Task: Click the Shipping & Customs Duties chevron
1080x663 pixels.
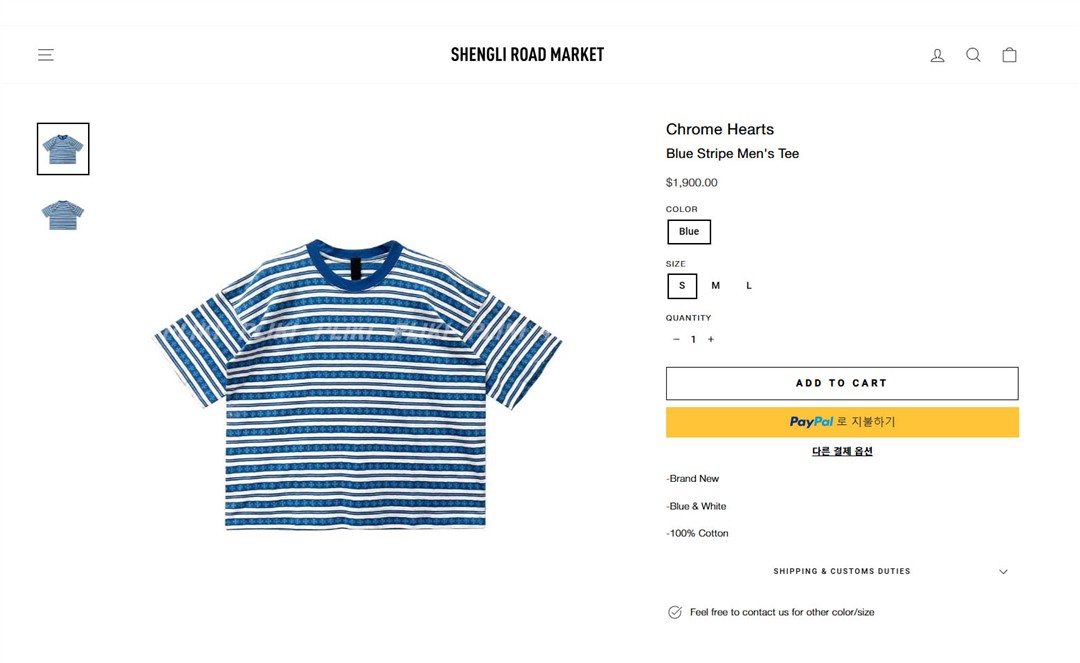Action: coord(1003,572)
